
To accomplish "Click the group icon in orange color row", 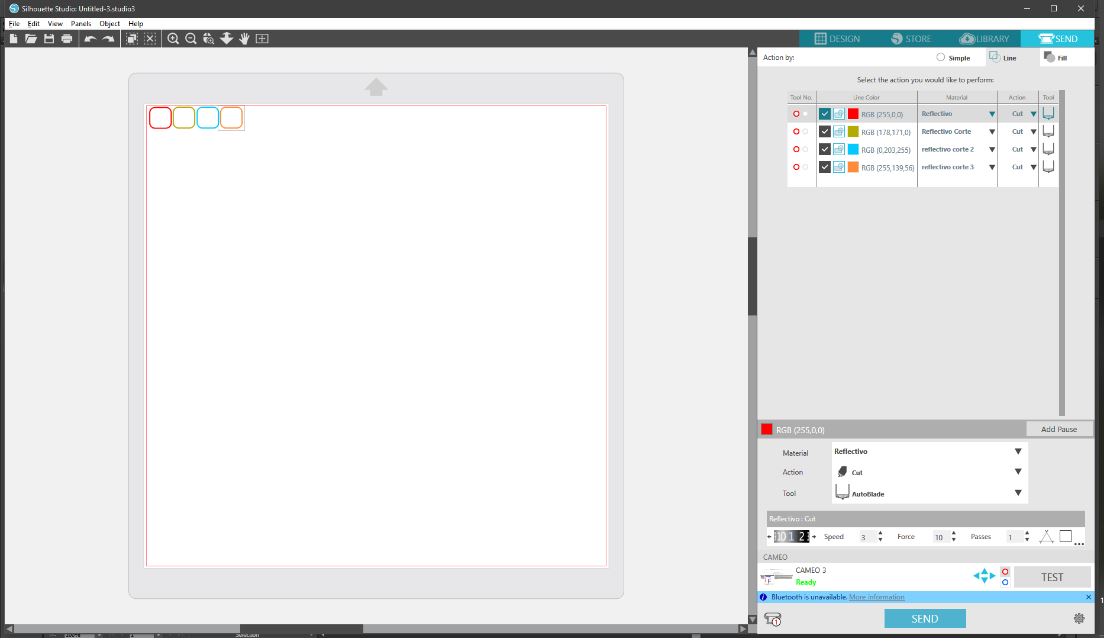I will tap(839, 167).
